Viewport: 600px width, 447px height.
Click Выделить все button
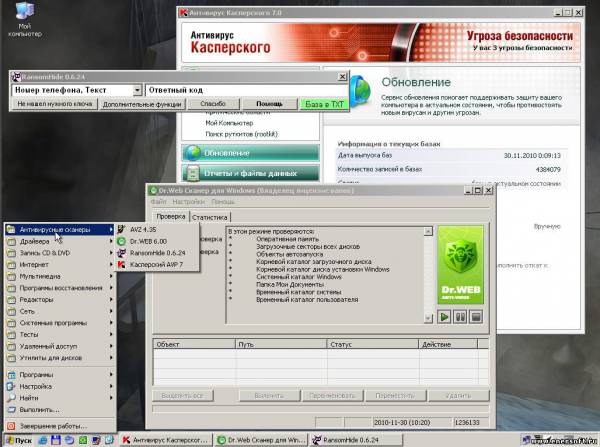point(183,395)
